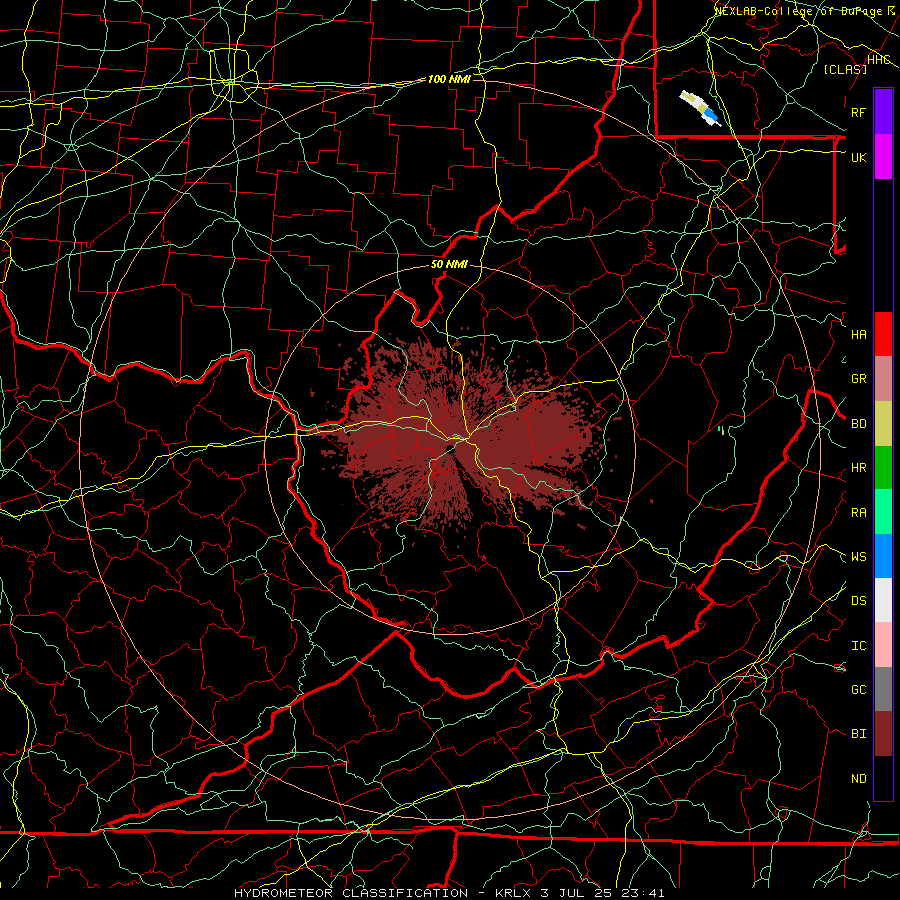Click the WS wet snow blue swatch
The height and width of the screenshot is (900, 900).
coord(883,556)
